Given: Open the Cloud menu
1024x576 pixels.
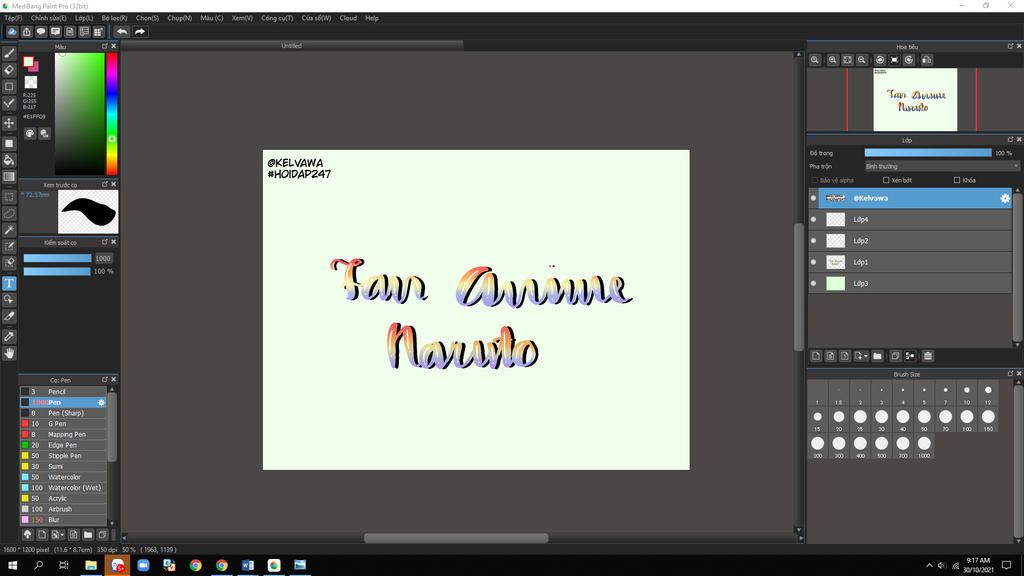Looking at the screenshot, I should tap(348, 18).
